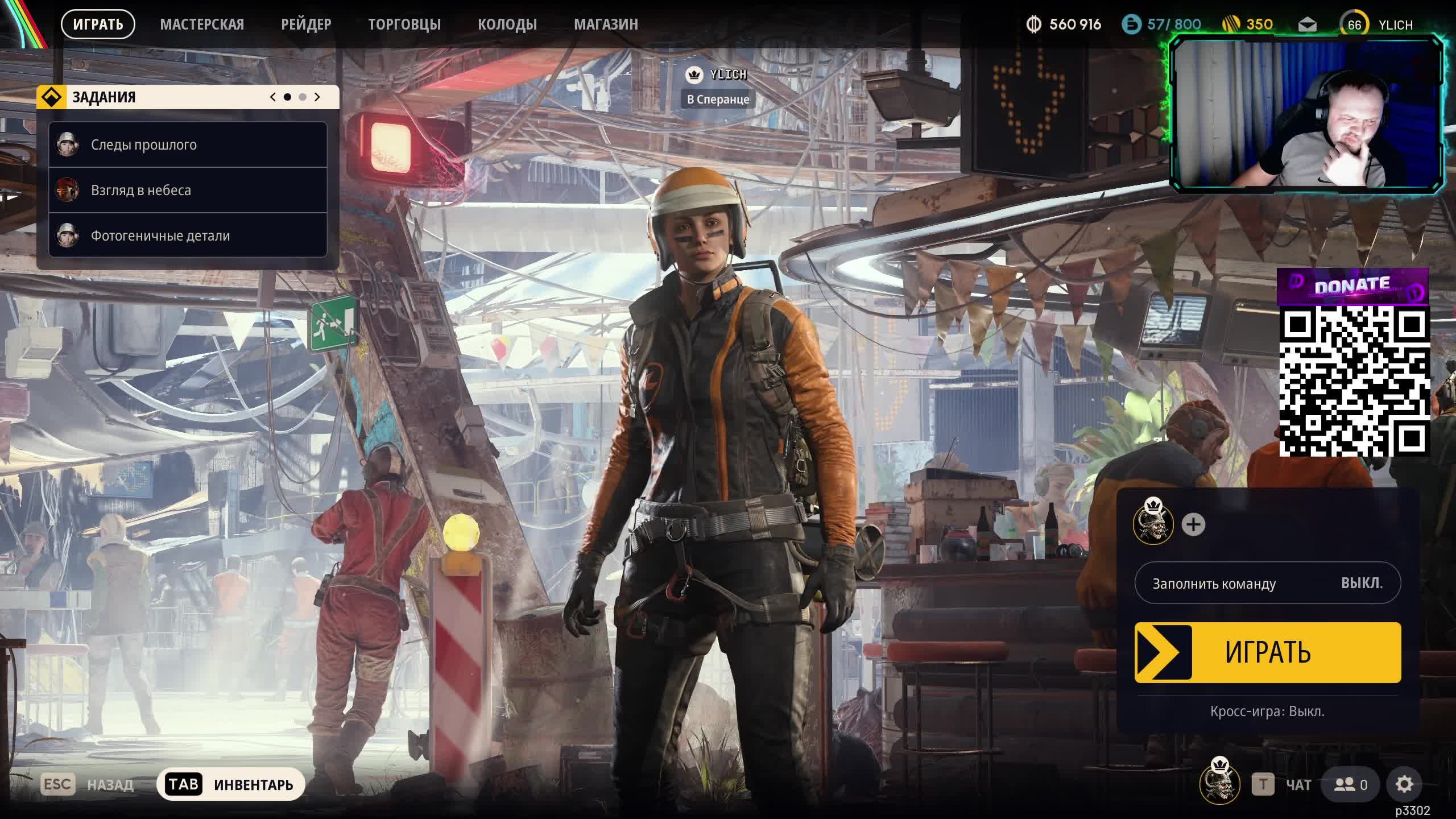This screenshot has height=819, width=1456.
Task: Open the level 66 profile badge
Action: 1354,25
